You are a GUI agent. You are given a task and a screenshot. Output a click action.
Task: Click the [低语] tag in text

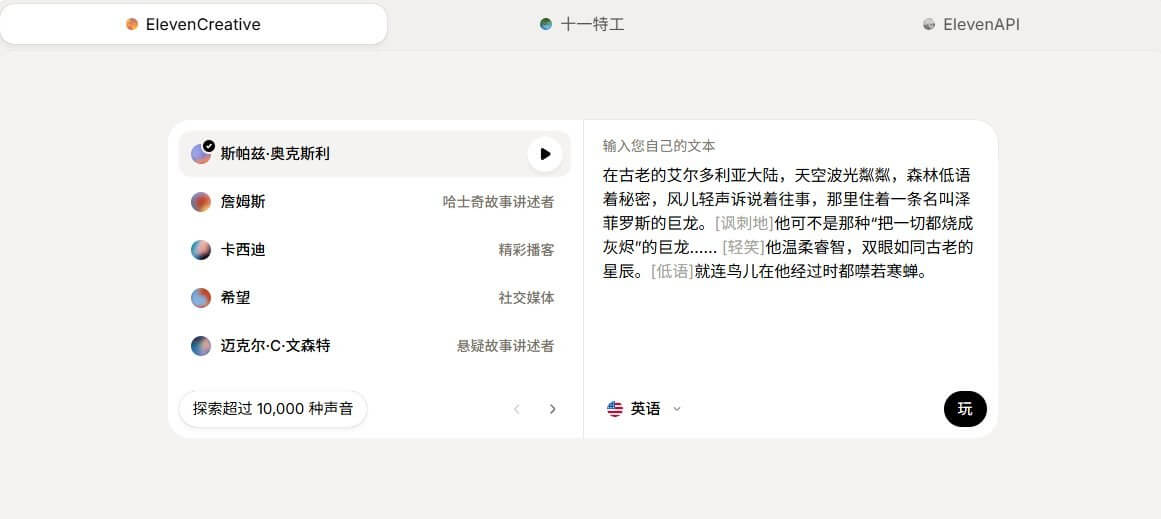click(x=672, y=272)
